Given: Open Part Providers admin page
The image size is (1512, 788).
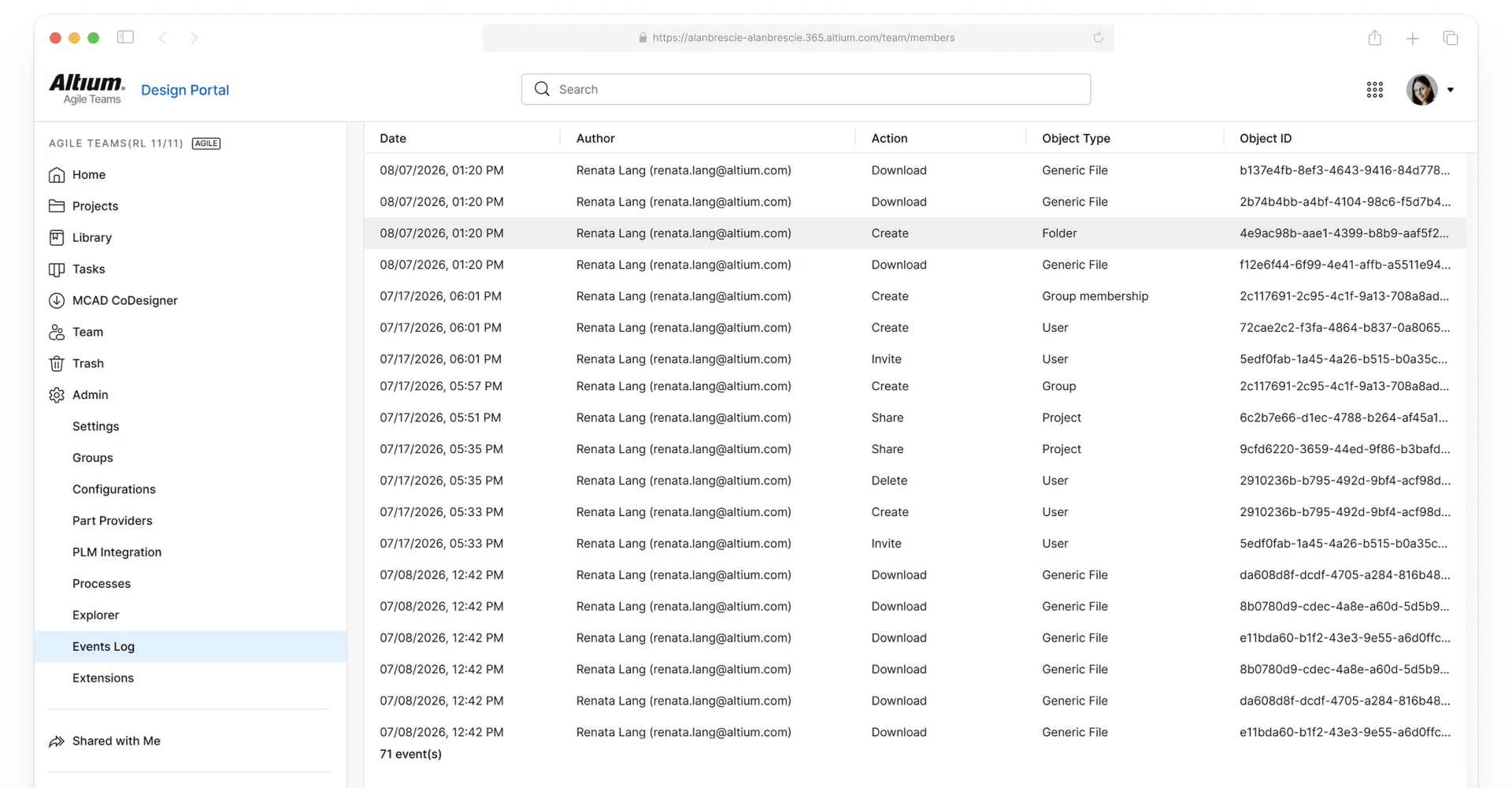Looking at the screenshot, I should click(x=113, y=521).
